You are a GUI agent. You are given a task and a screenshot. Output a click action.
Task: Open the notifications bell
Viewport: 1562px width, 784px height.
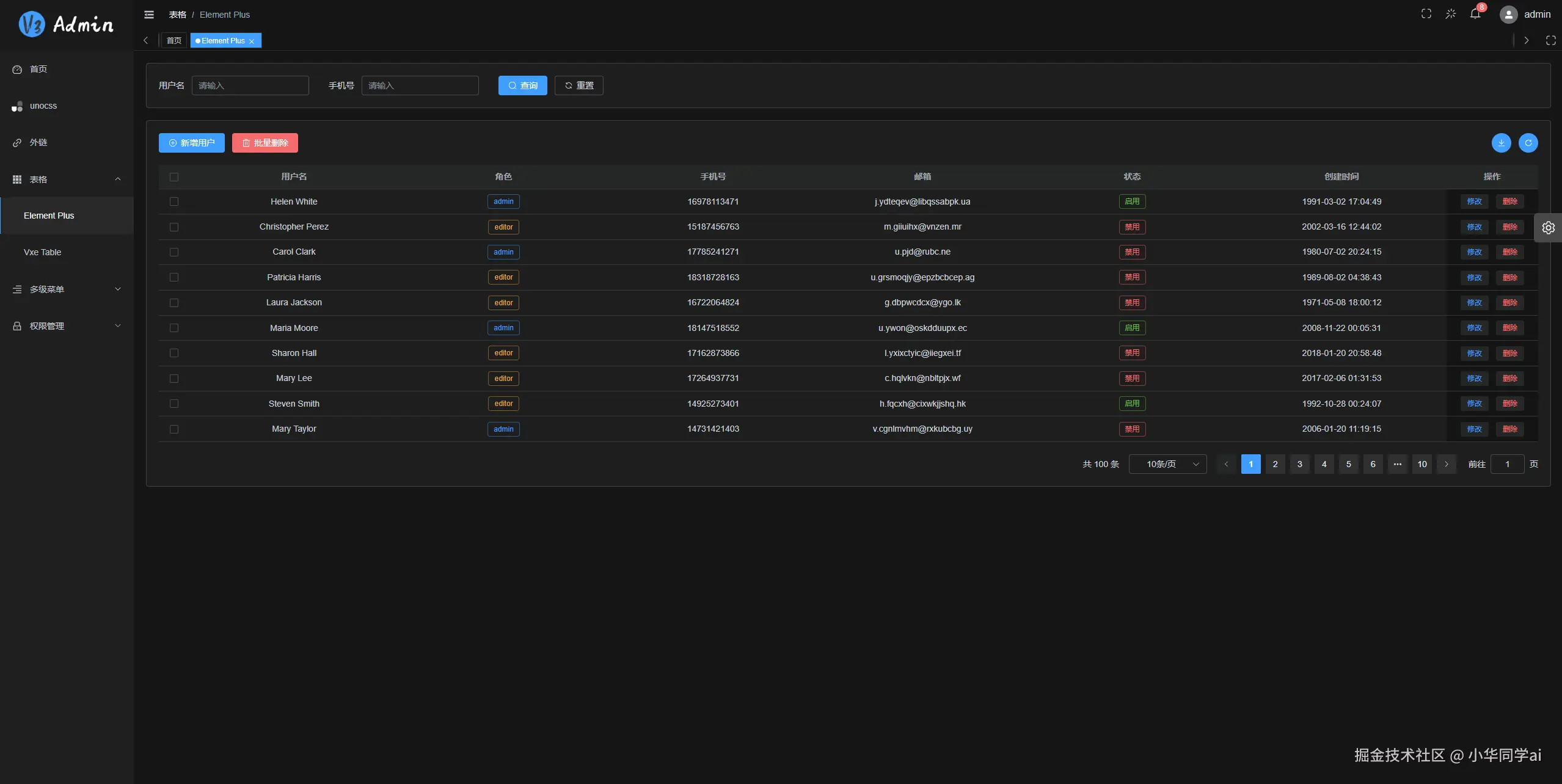coord(1475,14)
